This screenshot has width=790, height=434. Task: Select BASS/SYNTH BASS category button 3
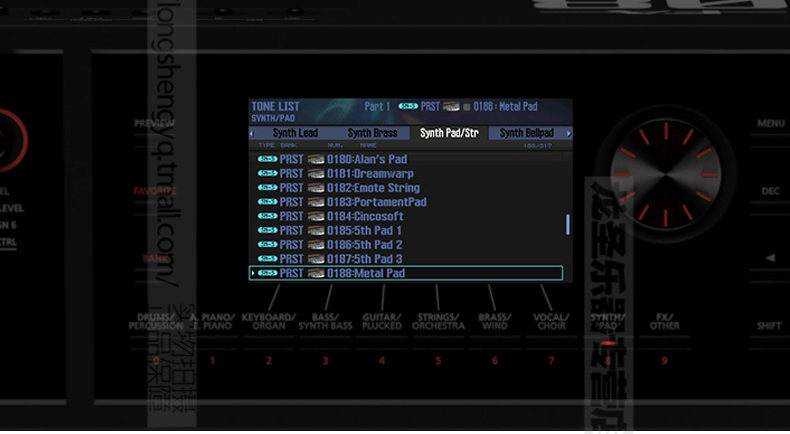(325, 338)
